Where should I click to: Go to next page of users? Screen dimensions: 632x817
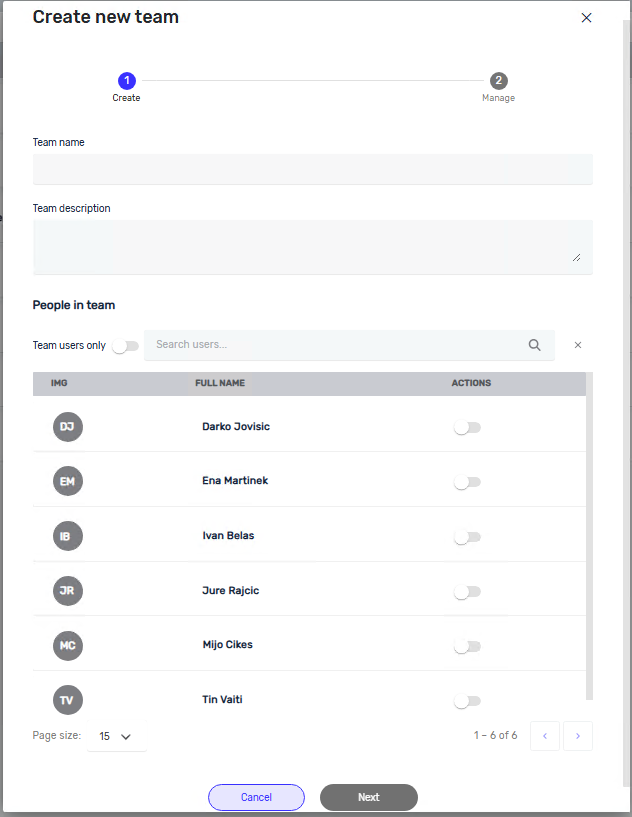[578, 737]
